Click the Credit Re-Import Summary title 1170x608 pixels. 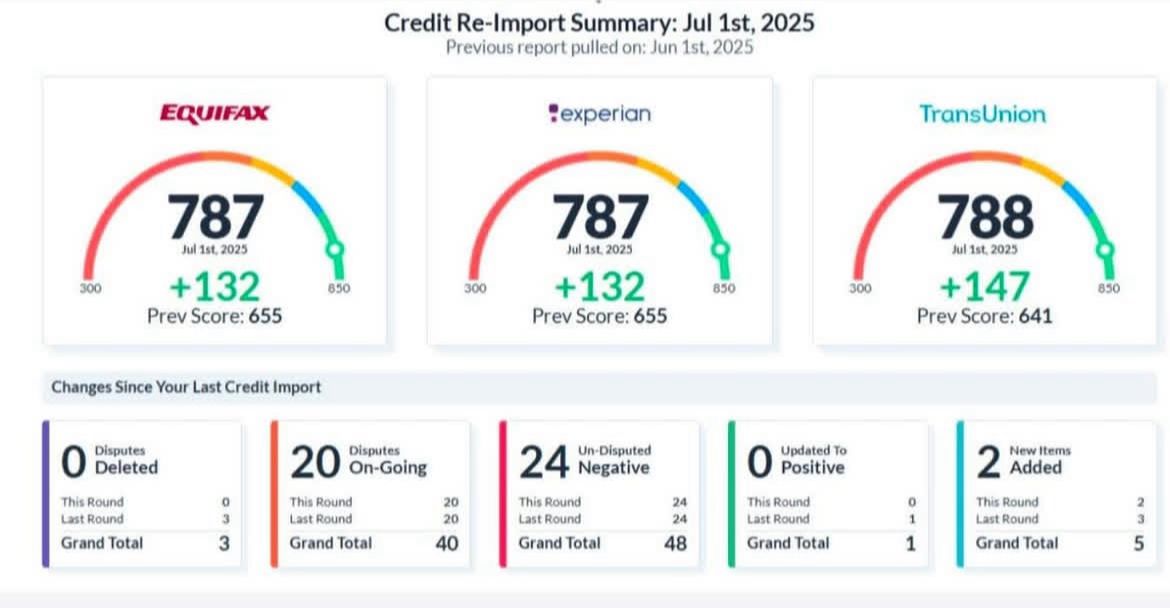point(599,22)
